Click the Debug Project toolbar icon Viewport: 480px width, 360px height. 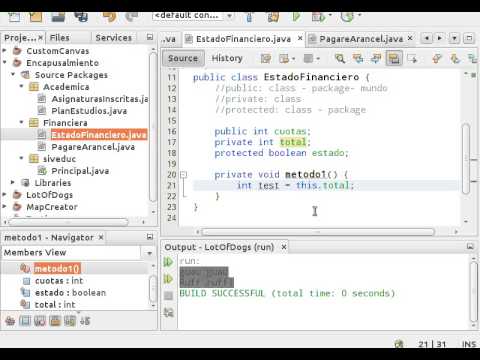pyautogui.click(x=318, y=16)
